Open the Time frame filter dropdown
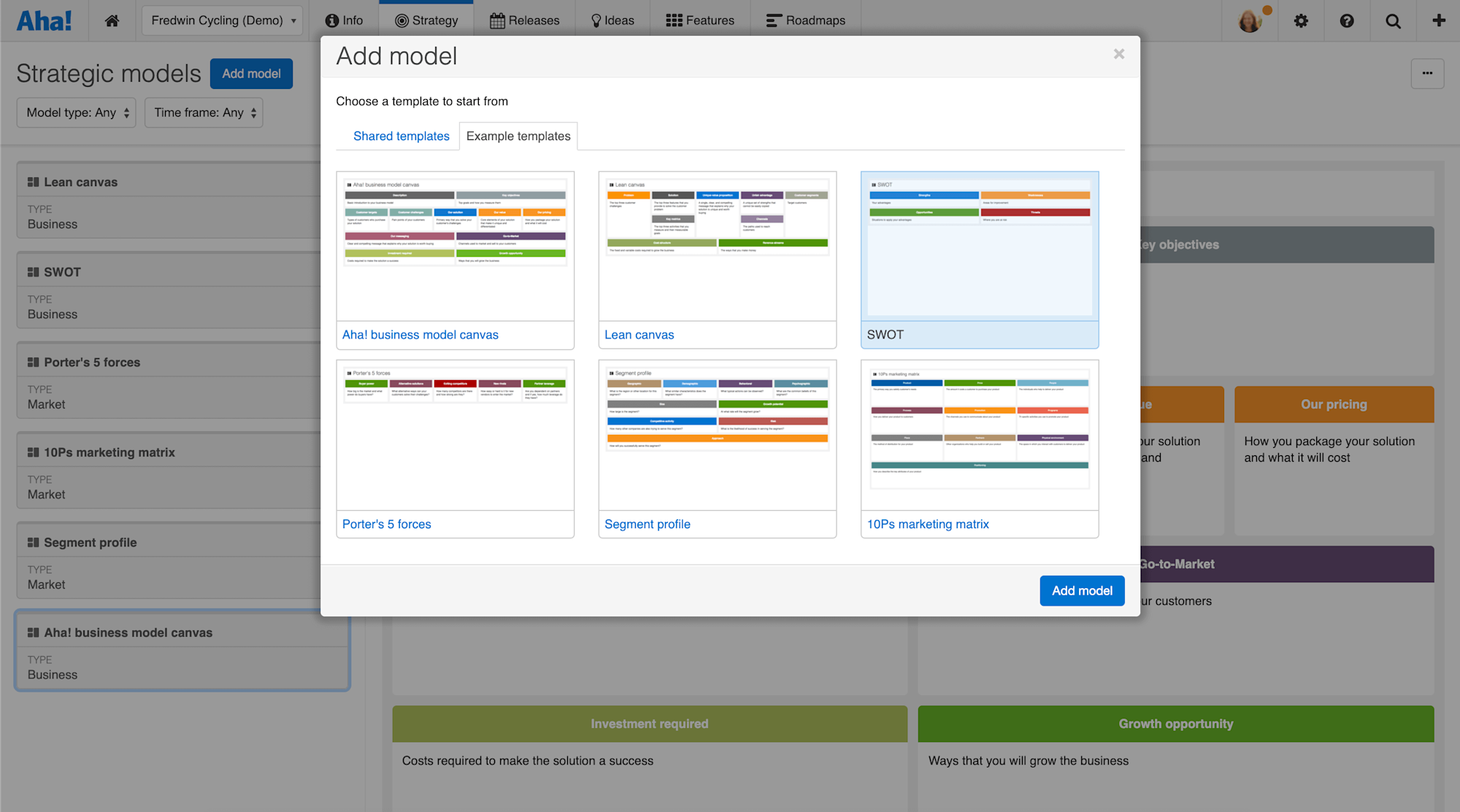The image size is (1460, 812). tap(204, 112)
